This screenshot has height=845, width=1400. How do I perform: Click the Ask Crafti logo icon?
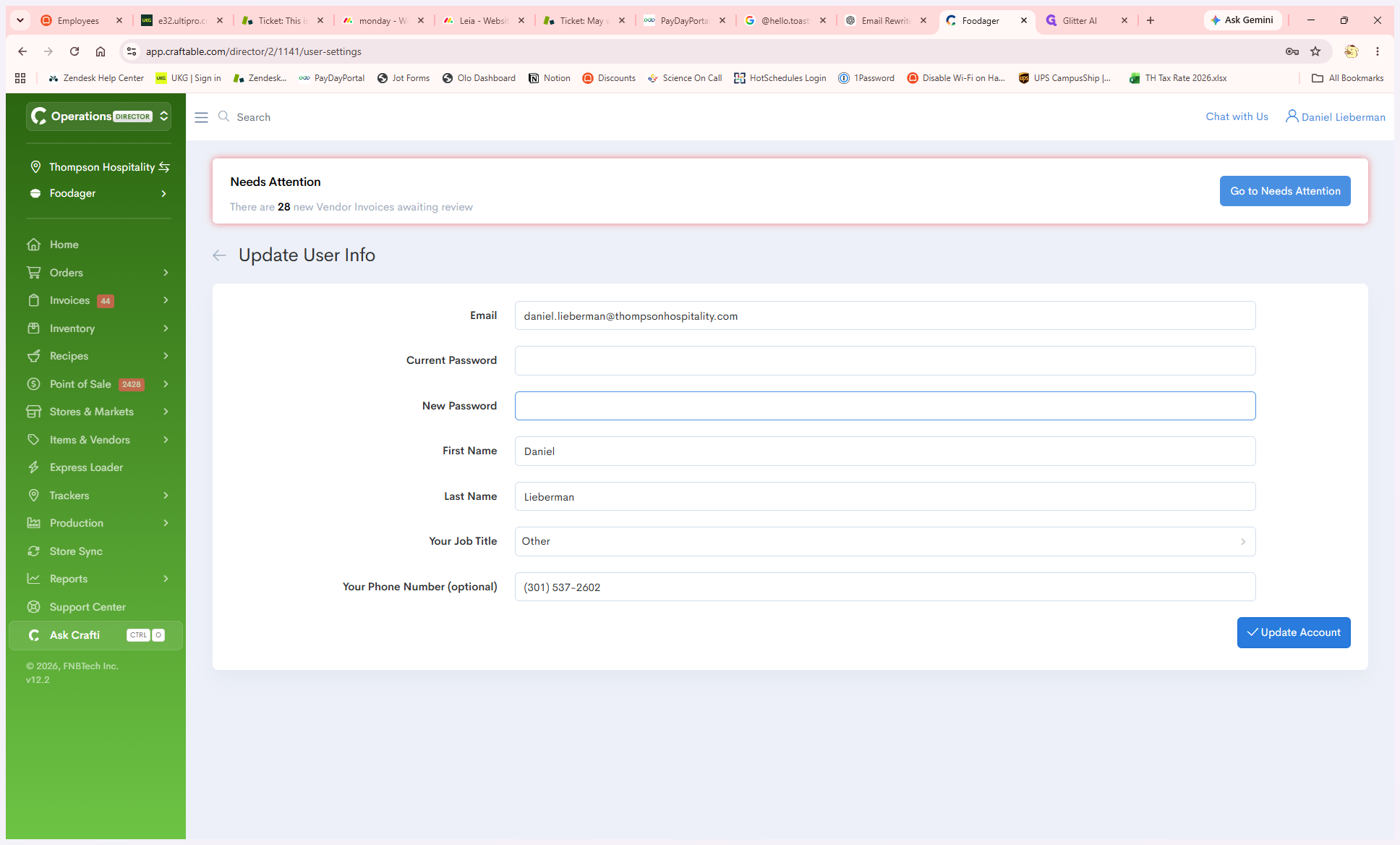[33, 635]
